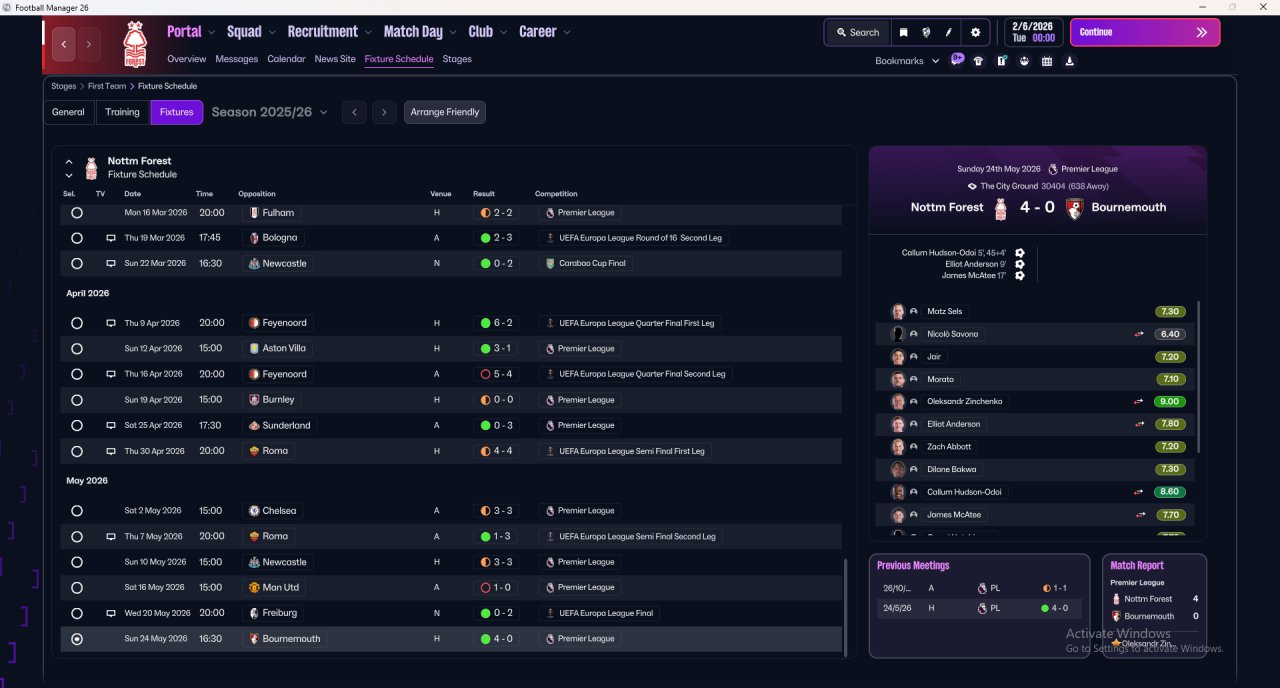
Task: Select the radio button for Chelsea fixture
Action: click(77, 511)
